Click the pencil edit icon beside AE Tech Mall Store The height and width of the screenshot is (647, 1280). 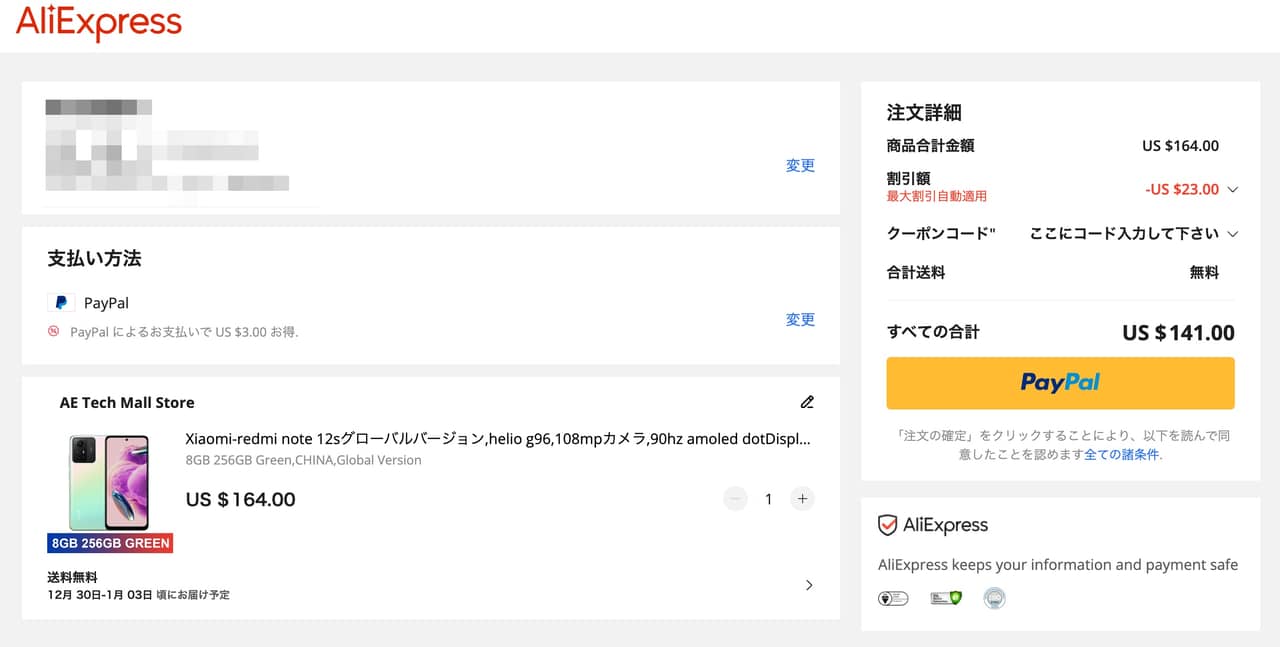click(807, 402)
